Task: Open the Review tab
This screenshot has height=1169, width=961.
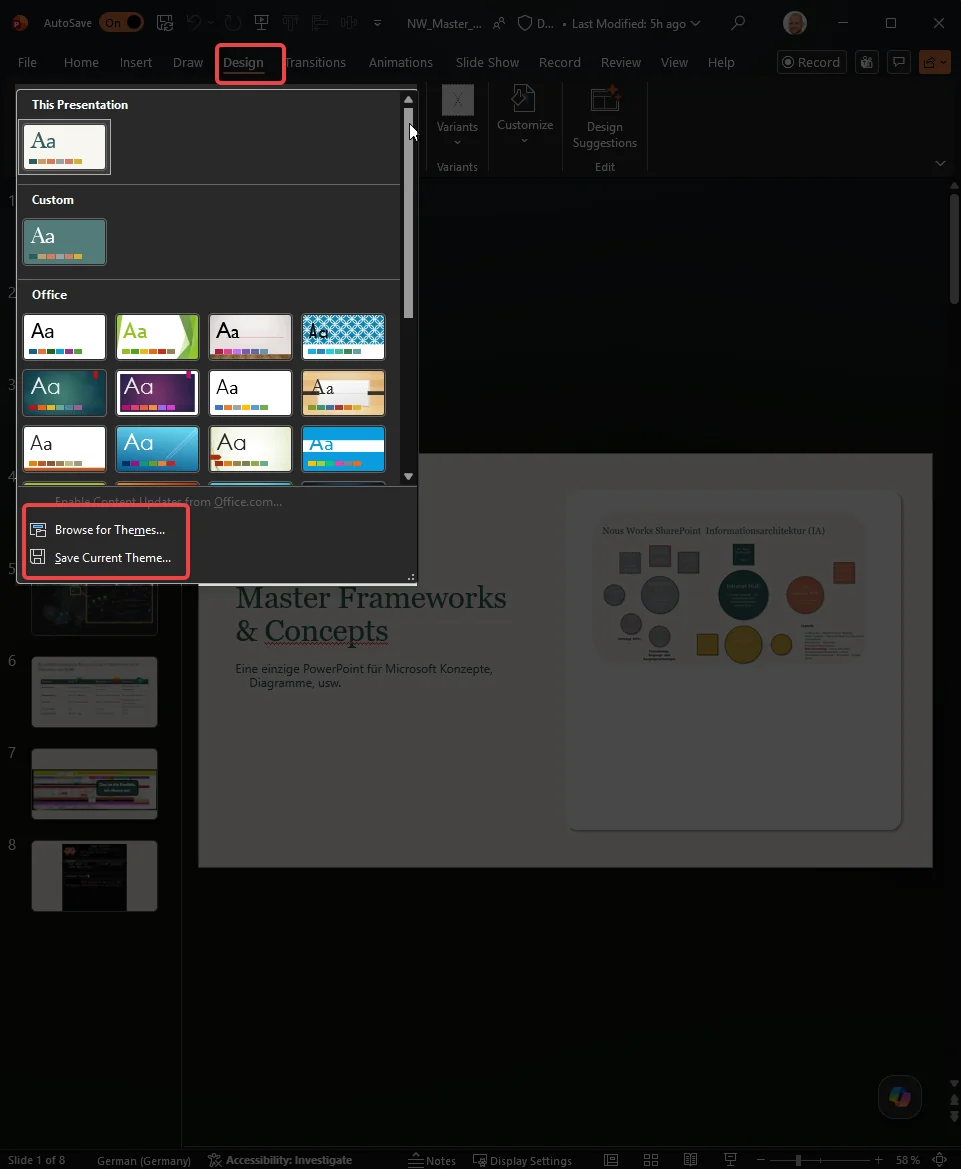Action: click(x=621, y=63)
